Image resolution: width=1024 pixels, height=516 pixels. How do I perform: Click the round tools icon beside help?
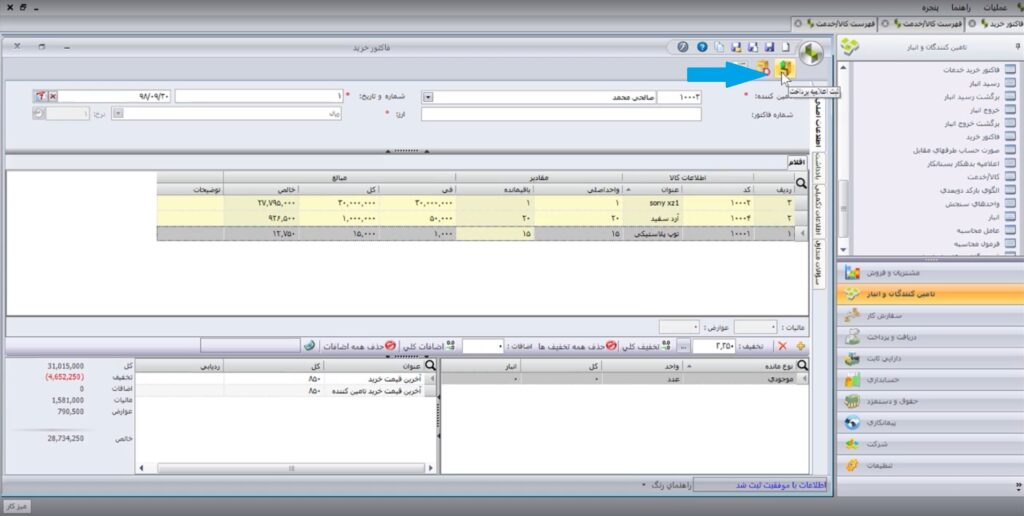click(683, 47)
